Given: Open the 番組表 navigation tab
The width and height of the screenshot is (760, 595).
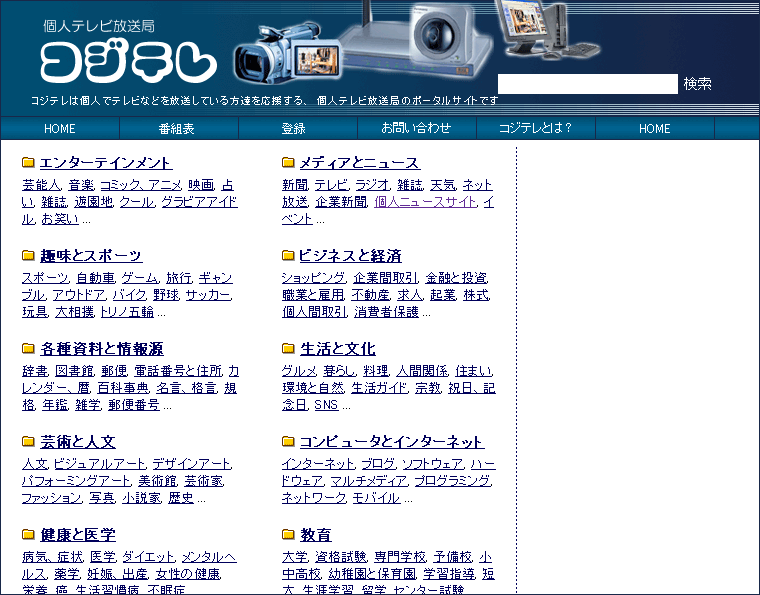Looking at the screenshot, I should tap(177, 129).
